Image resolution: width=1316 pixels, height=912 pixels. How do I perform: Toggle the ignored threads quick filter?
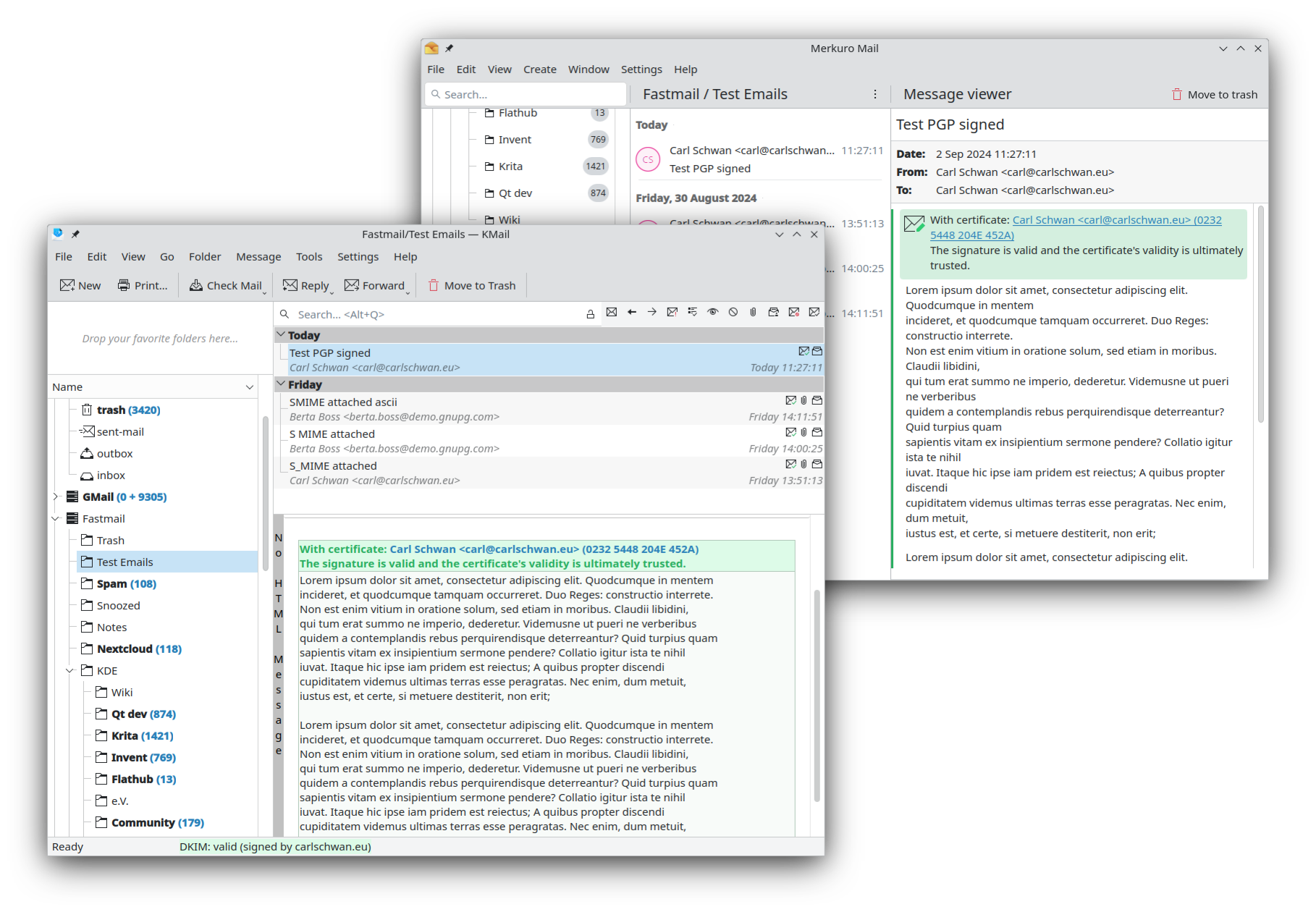(733, 312)
